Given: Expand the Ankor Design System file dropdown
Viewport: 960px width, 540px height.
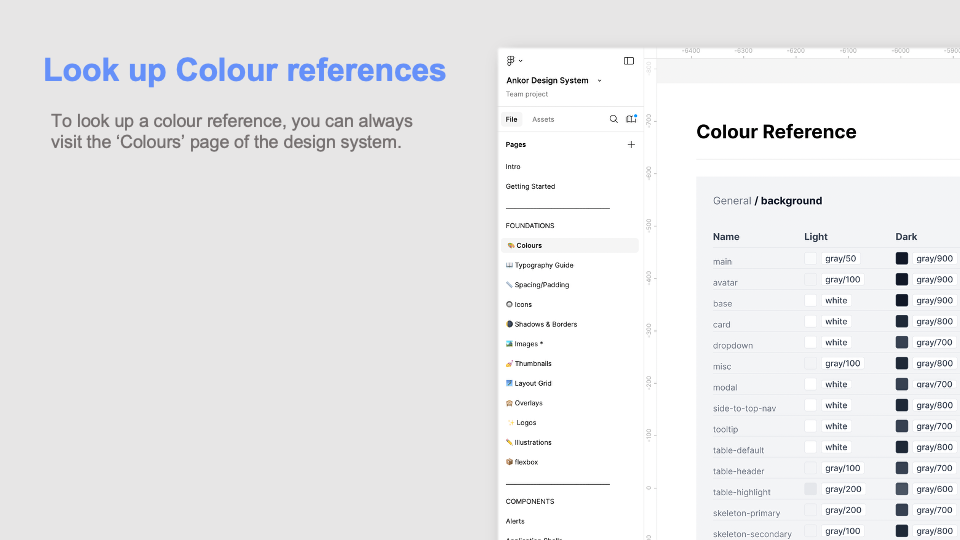Looking at the screenshot, I should (599, 81).
